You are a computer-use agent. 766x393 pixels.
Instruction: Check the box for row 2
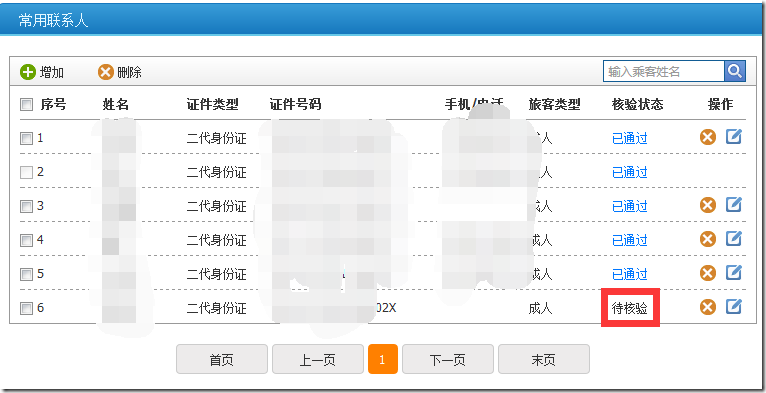26,172
